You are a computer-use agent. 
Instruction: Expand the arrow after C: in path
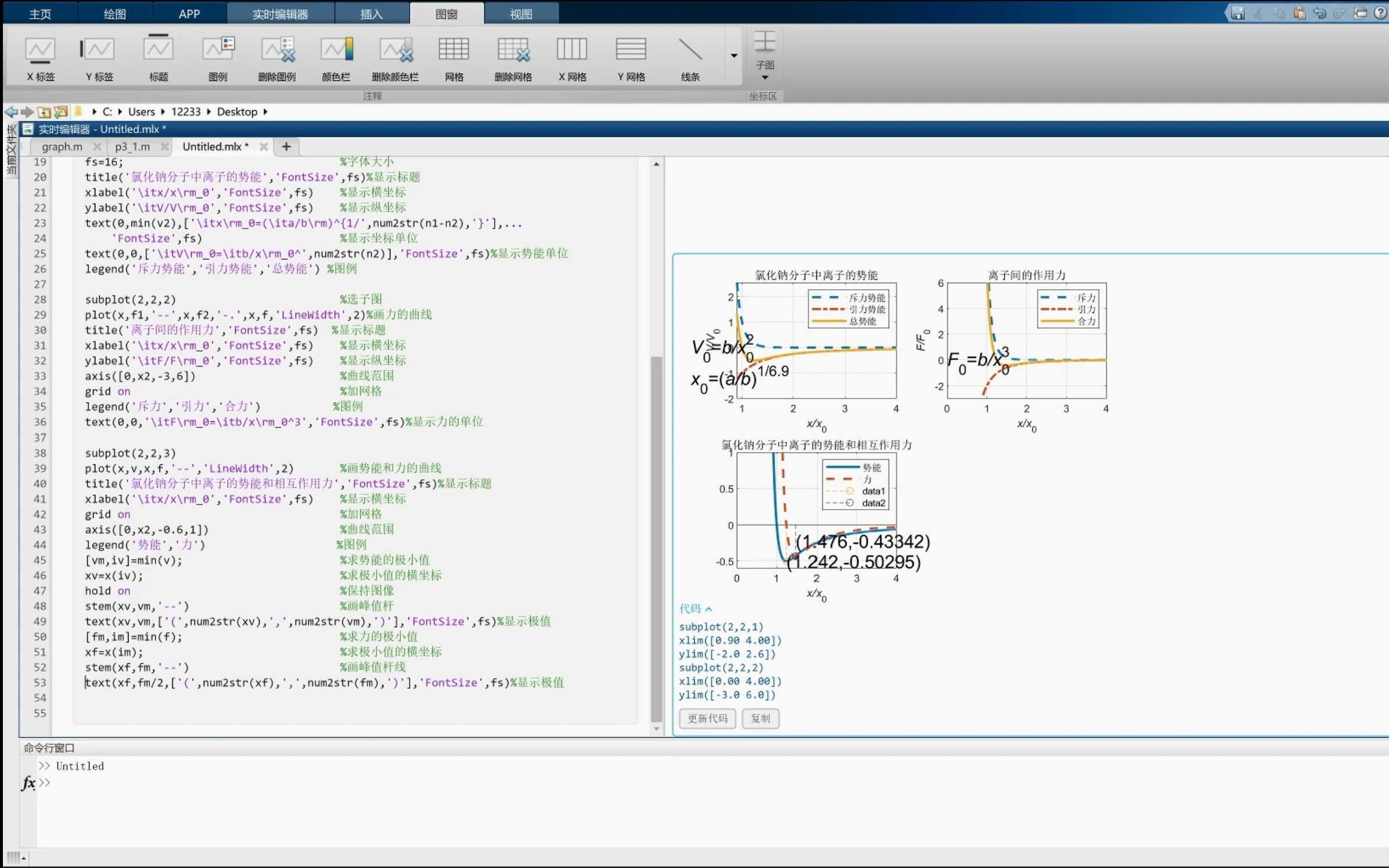[x=120, y=112]
